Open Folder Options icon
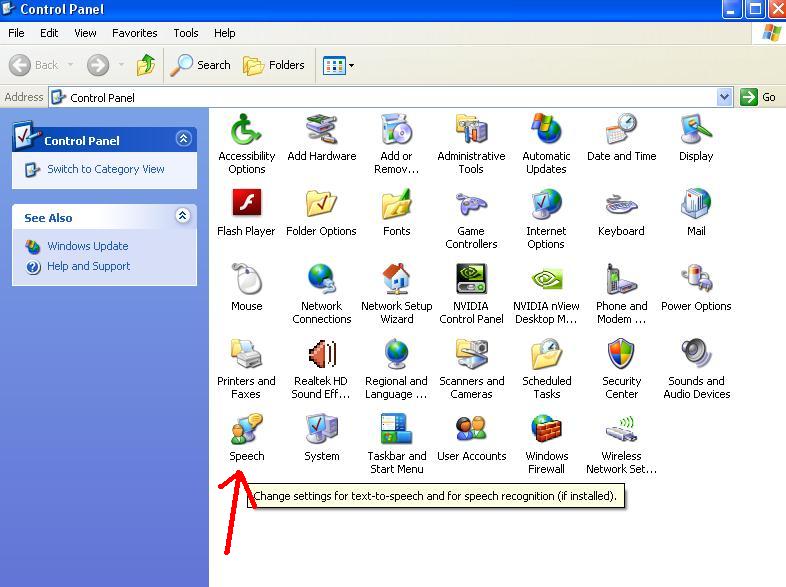The height and width of the screenshot is (587, 786). (321, 205)
